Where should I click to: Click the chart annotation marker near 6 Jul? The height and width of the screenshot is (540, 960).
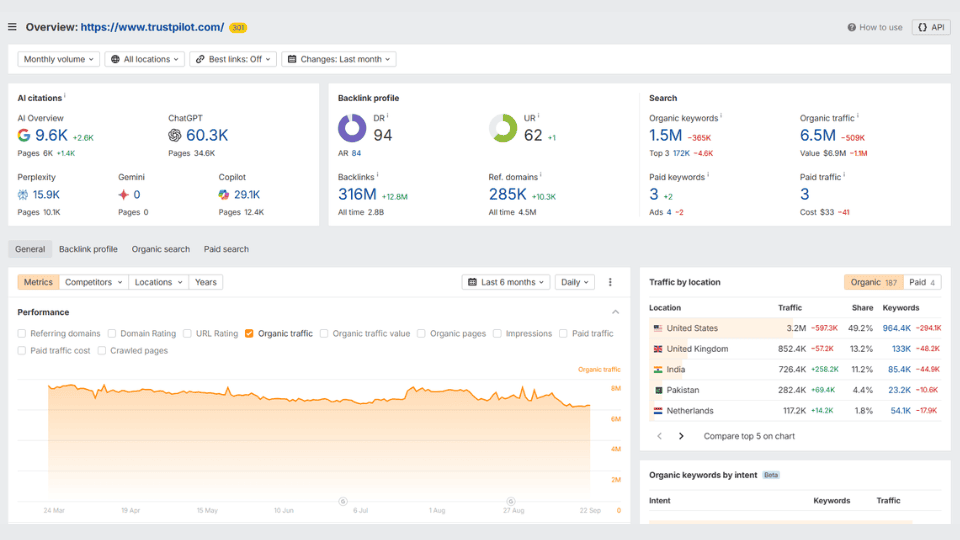pyautogui.click(x=343, y=501)
